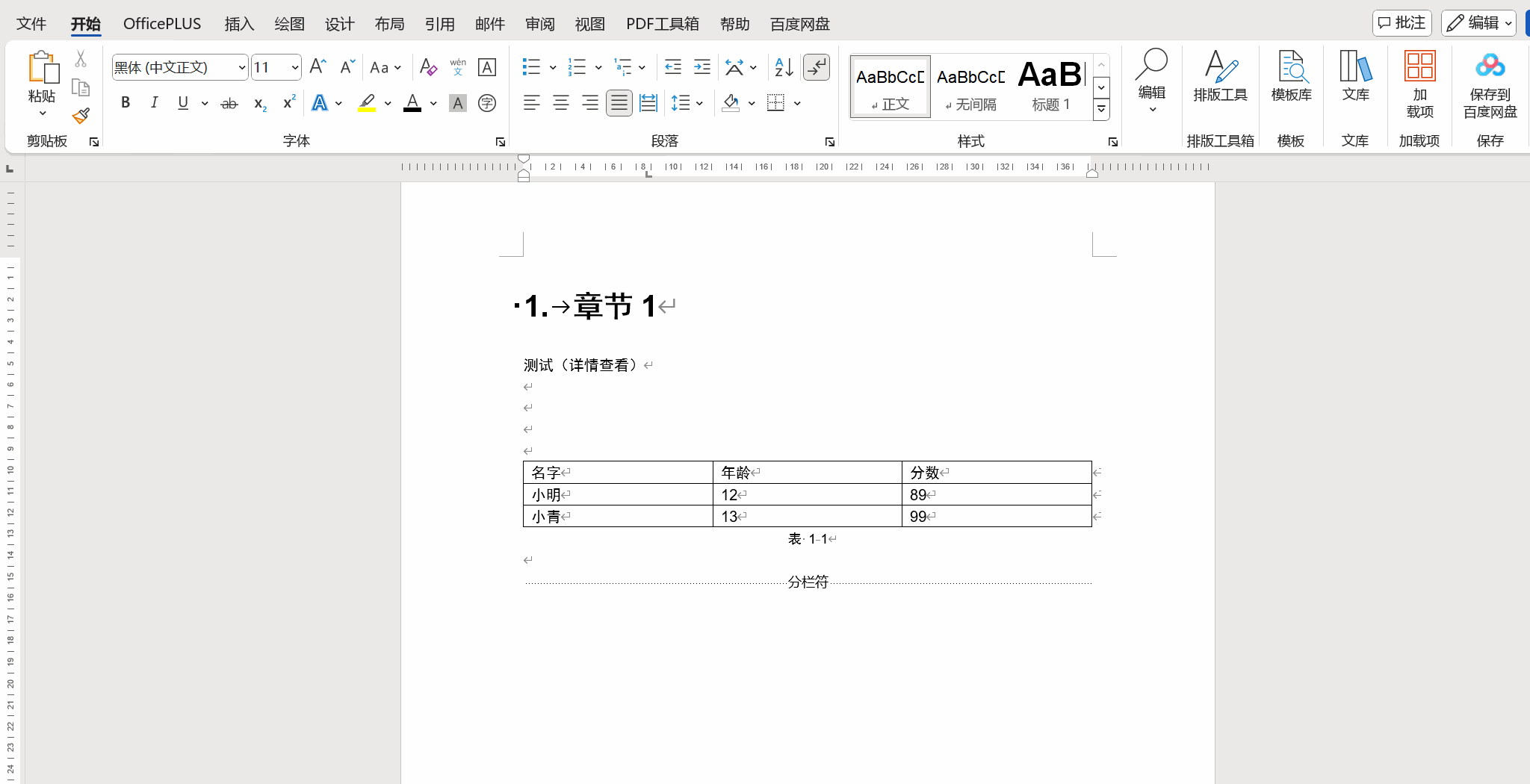Switch to the 插入 tab
This screenshot has height=784, width=1530.
[239, 24]
